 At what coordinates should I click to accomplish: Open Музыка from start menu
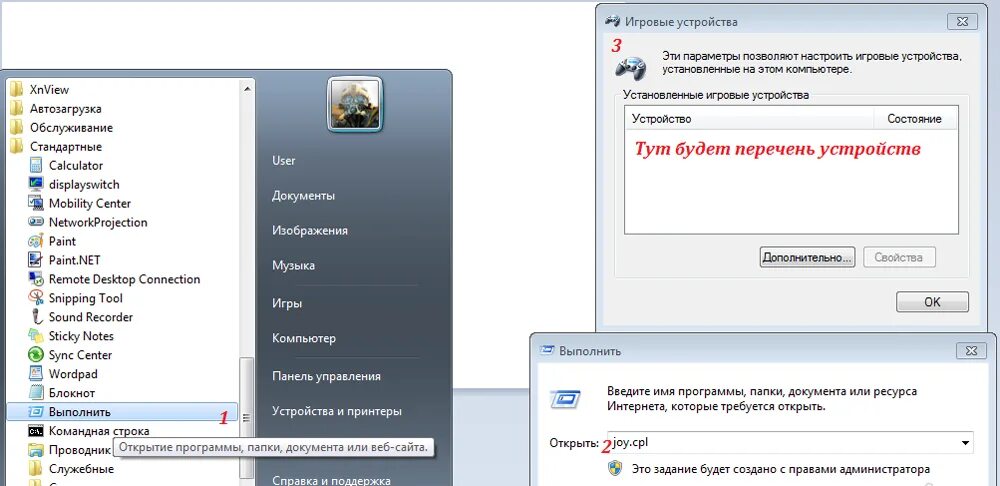[x=293, y=265]
